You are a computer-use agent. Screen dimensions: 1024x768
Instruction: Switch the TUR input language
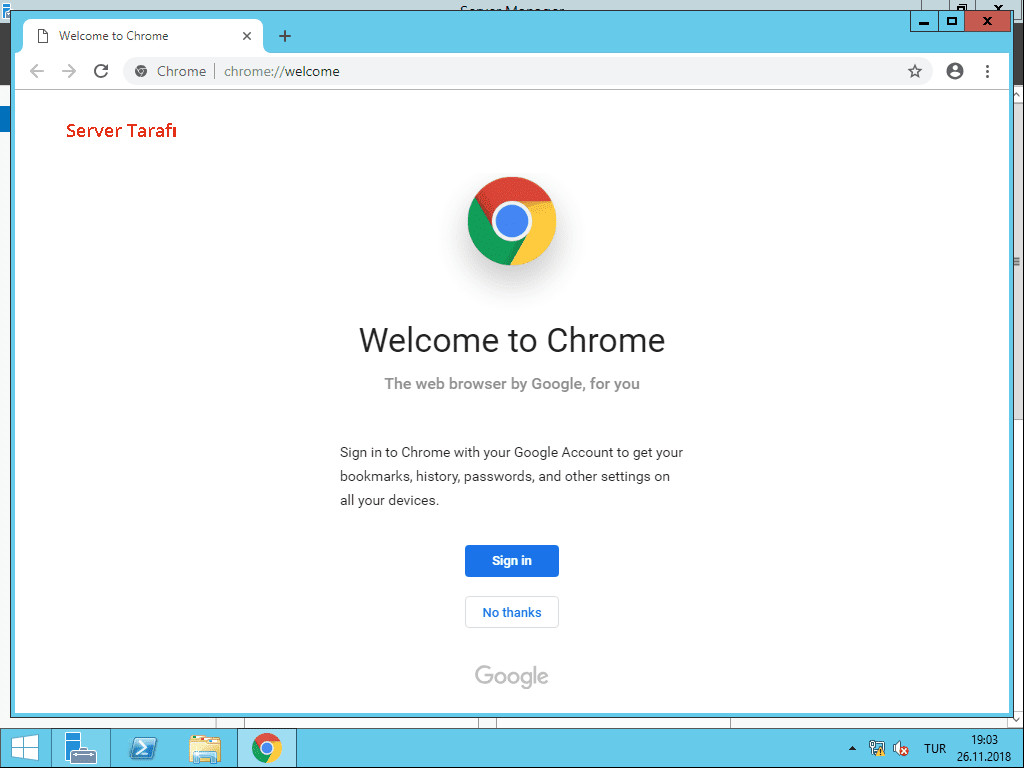click(x=935, y=748)
